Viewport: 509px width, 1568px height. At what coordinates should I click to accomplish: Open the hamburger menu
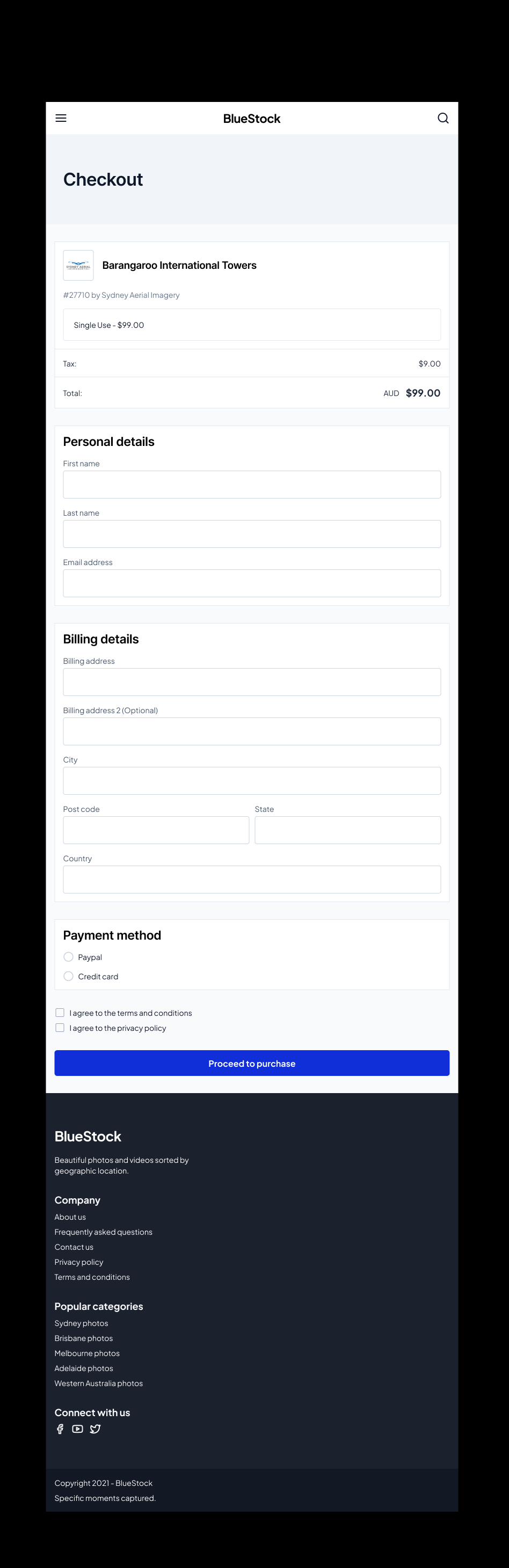(x=61, y=118)
